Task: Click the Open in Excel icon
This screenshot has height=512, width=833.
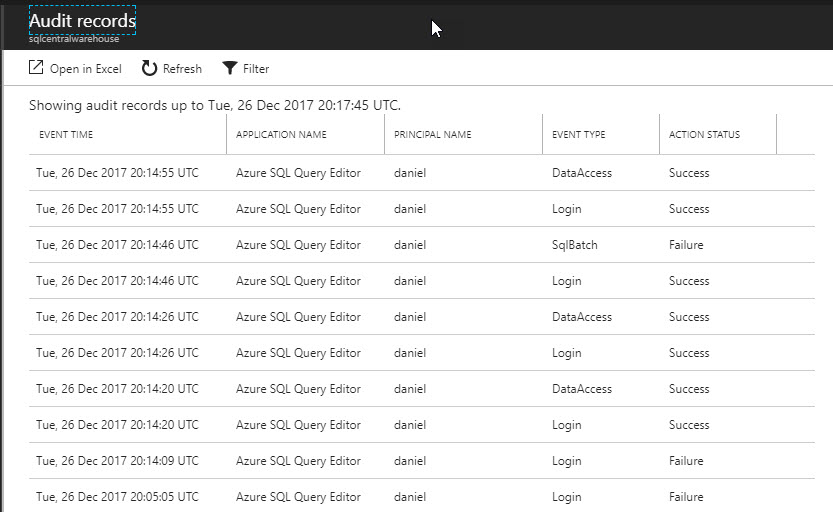Action: (36, 68)
